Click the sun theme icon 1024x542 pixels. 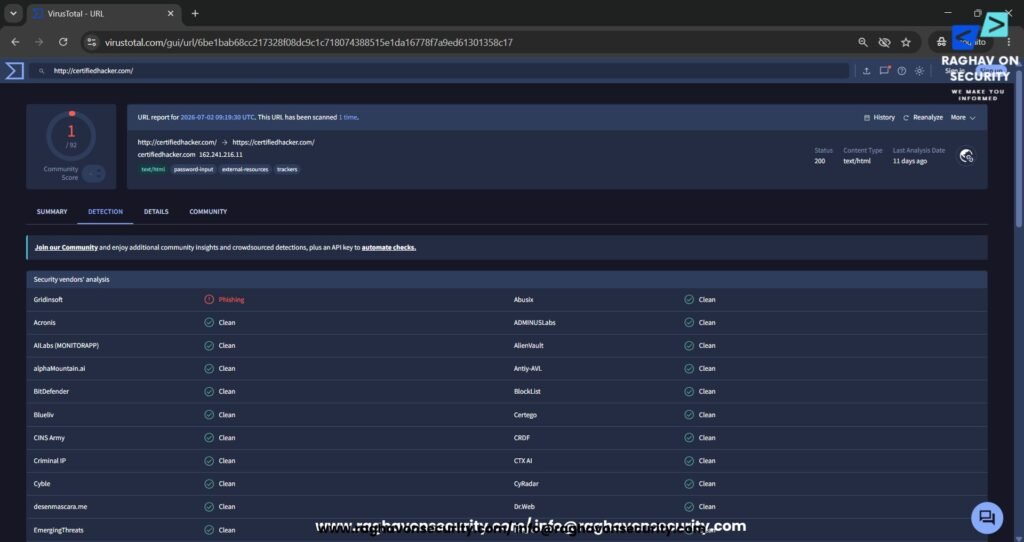(x=920, y=71)
